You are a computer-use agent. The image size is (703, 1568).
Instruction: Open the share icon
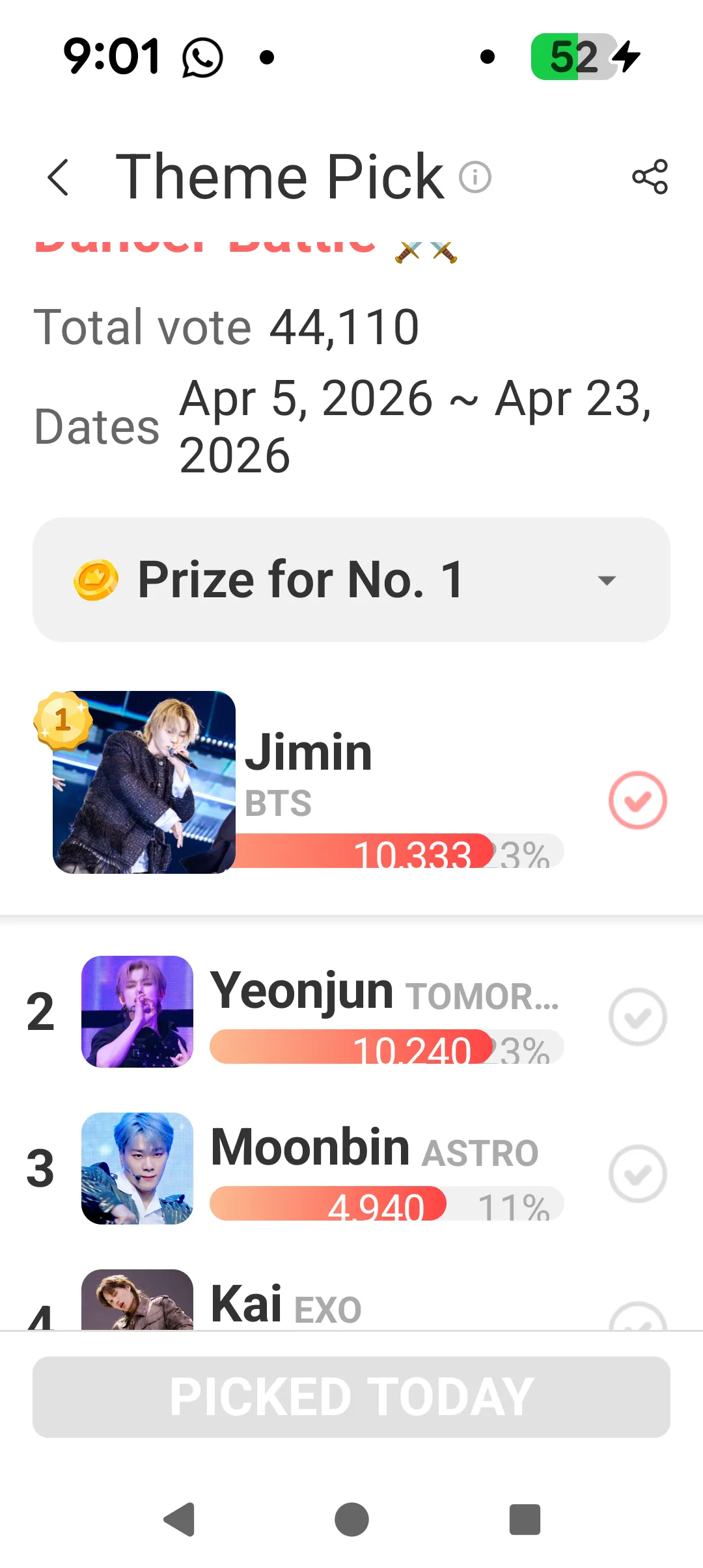pos(650,177)
